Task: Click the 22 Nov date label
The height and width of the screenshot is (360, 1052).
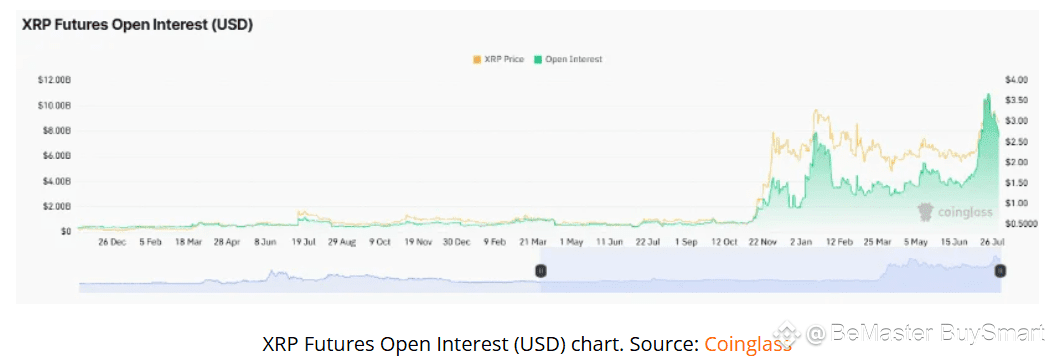Action: click(x=763, y=241)
